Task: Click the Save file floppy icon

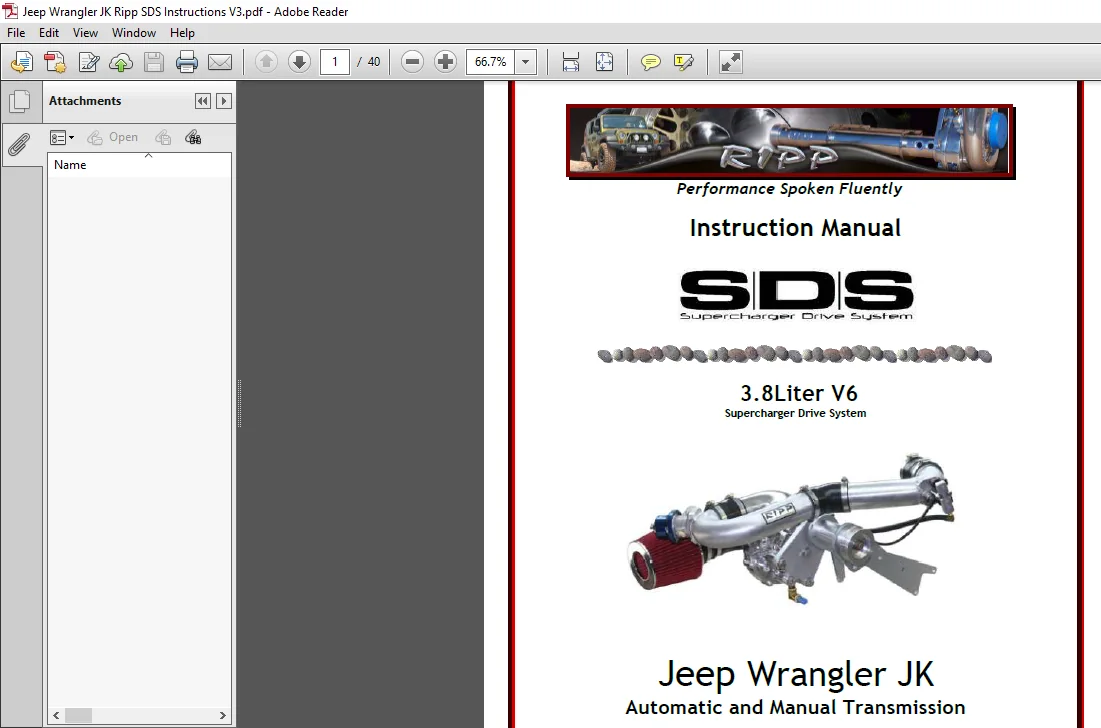Action: point(154,62)
